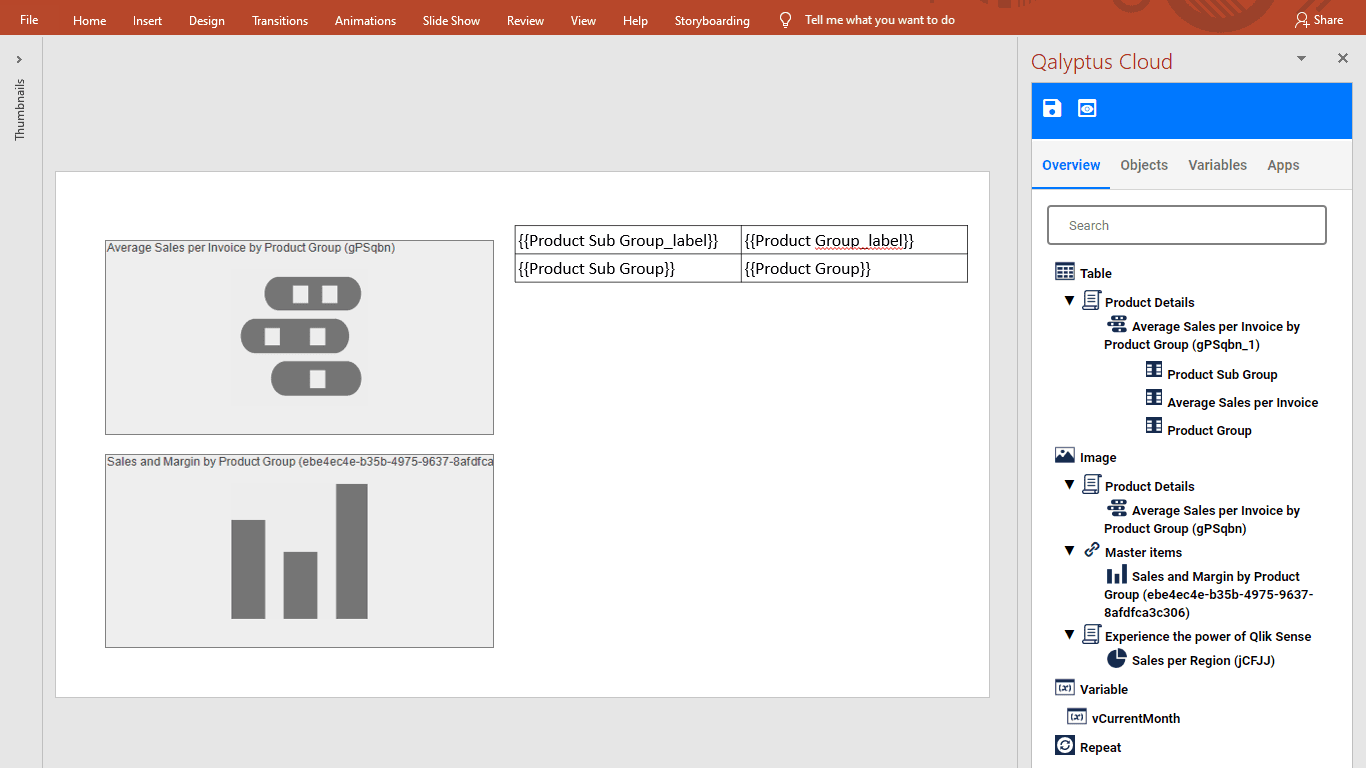This screenshot has height=768, width=1366.
Task: Collapse the Master items section
Action: [1069, 550]
